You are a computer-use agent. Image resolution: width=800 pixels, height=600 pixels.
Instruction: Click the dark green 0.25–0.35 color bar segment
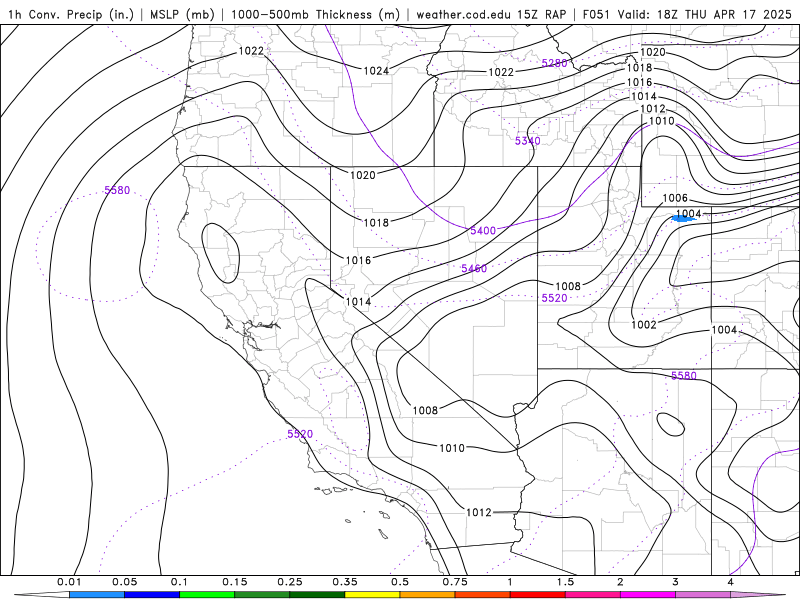(317, 595)
